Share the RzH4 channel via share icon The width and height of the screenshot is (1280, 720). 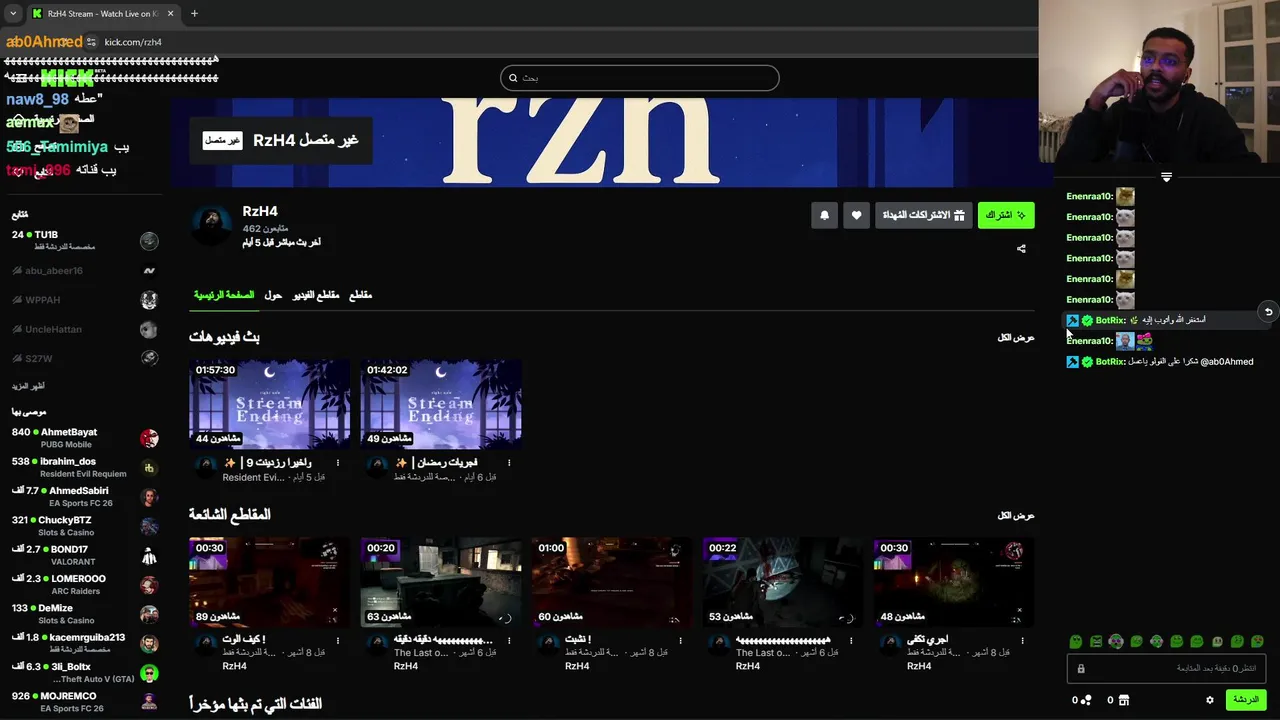1021,249
